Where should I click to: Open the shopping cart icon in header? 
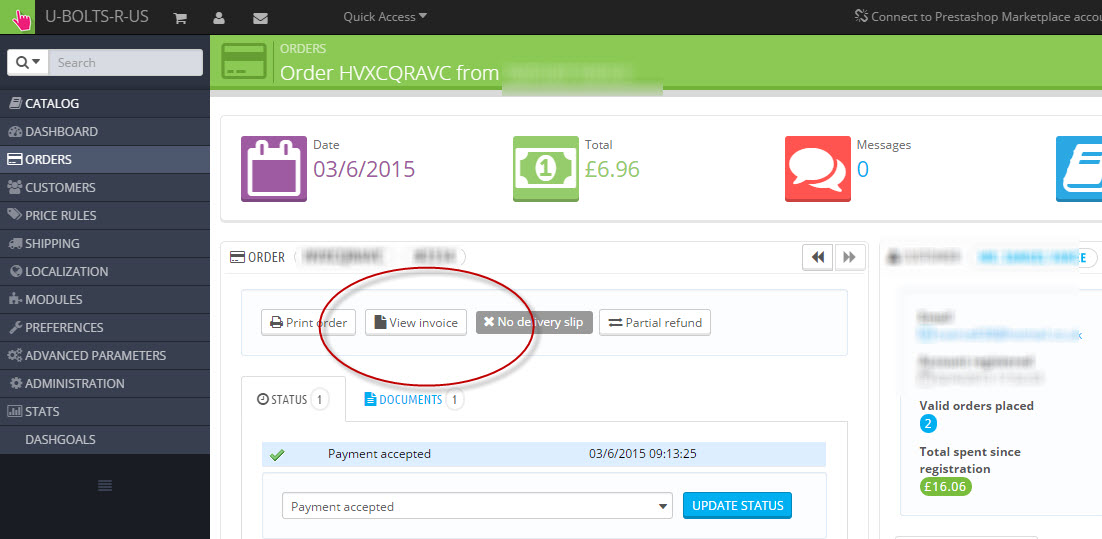click(x=180, y=18)
